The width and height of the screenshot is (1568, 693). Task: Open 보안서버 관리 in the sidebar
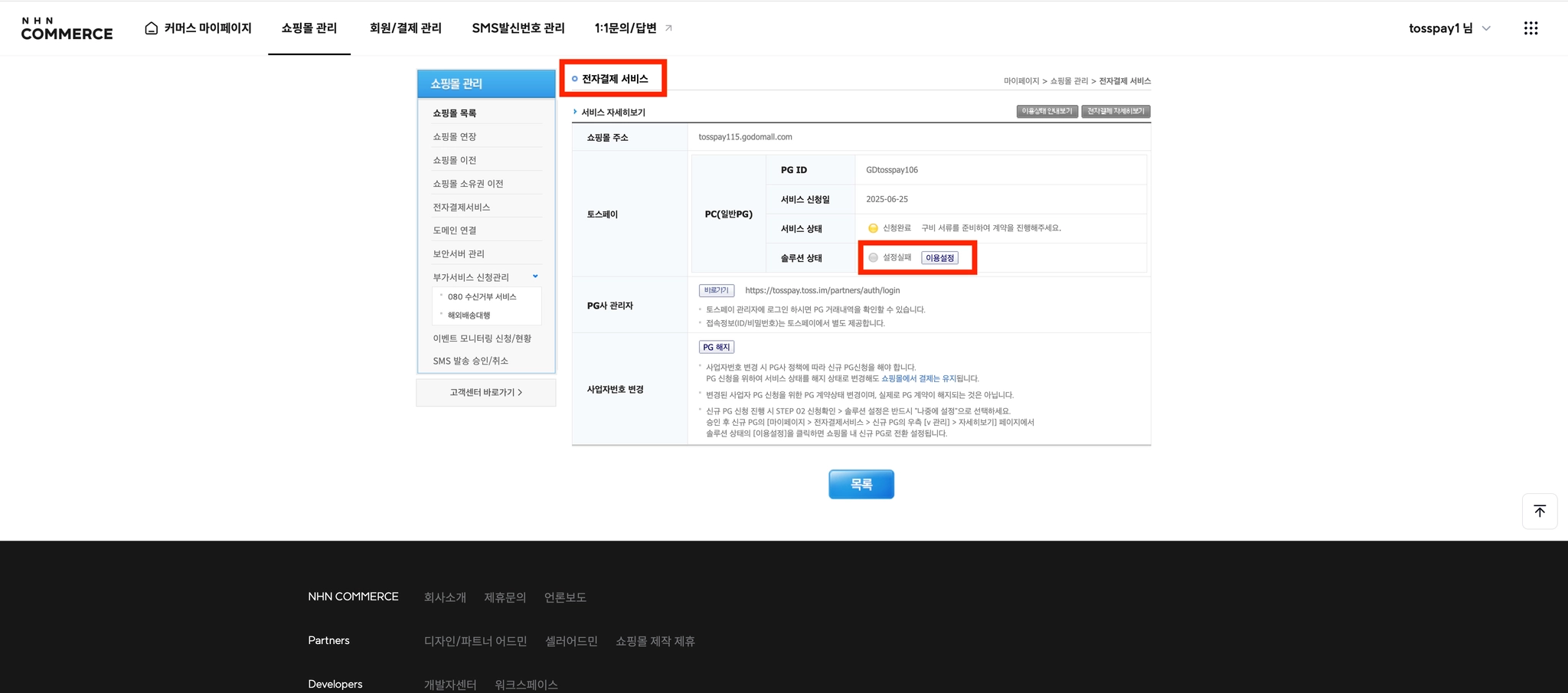(459, 253)
